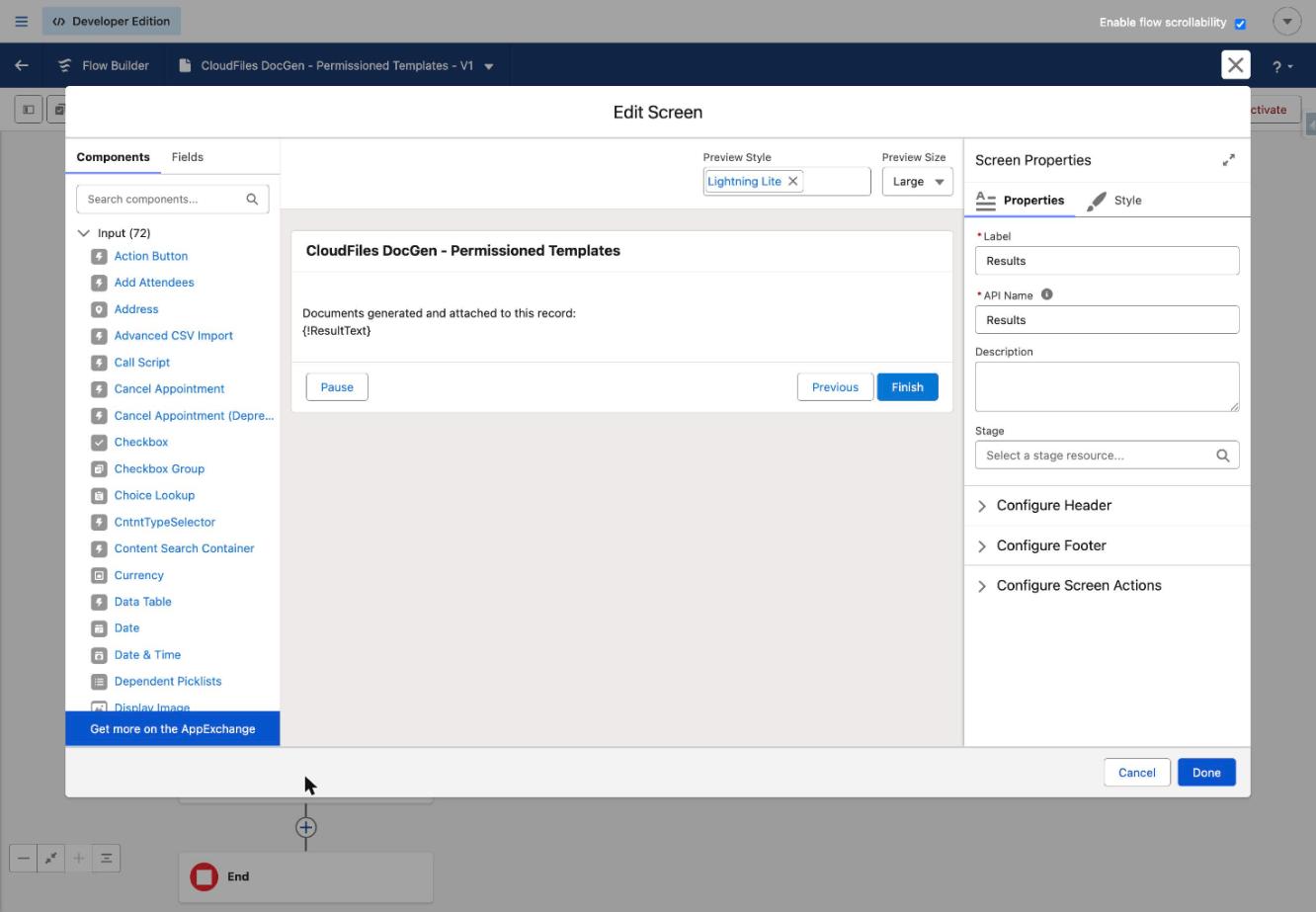The width and height of the screenshot is (1316, 912).
Task: Add the Cancel Appointment (Depre... component
Action: coord(194,416)
